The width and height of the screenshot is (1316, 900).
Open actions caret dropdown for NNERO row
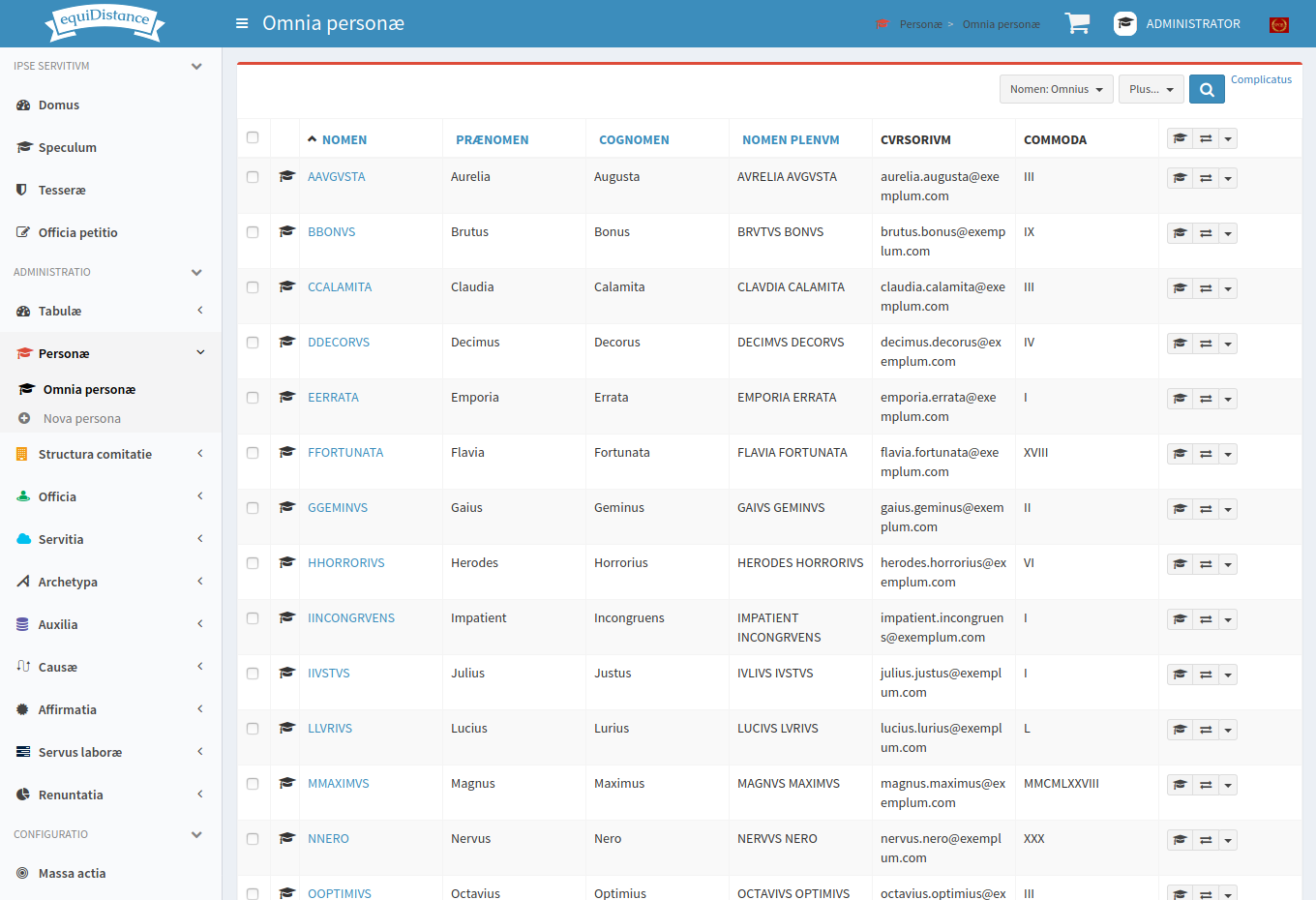[x=1228, y=840]
